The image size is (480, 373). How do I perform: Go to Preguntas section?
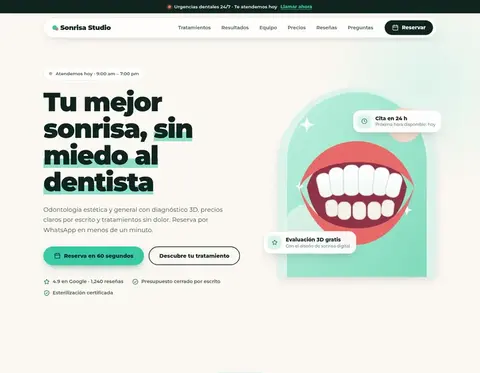click(360, 28)
